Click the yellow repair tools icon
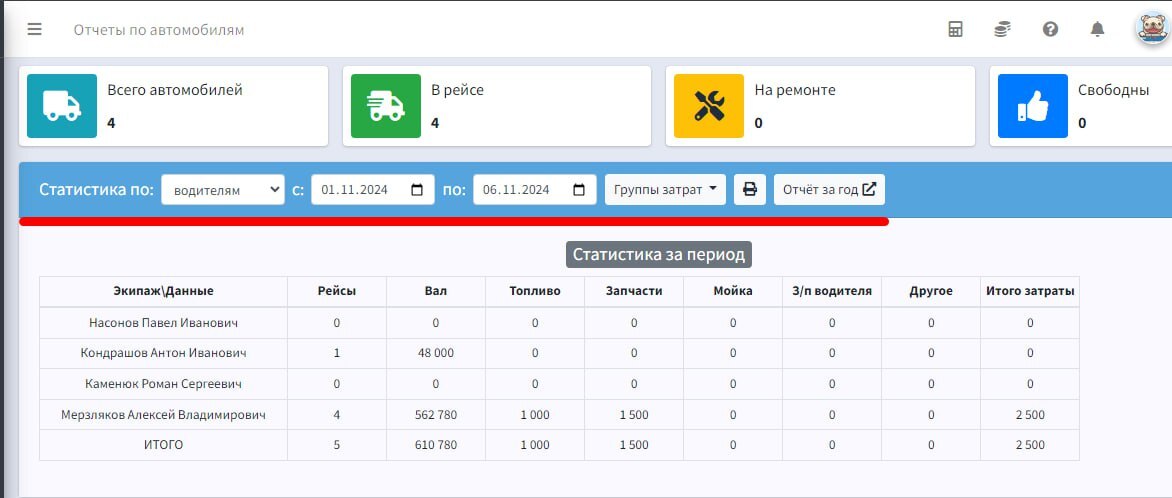 pos(709,106)
